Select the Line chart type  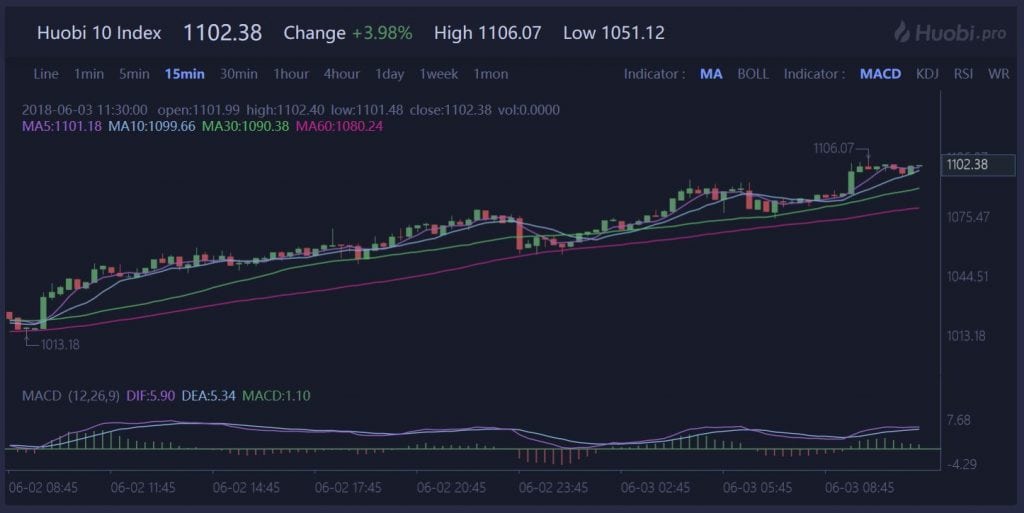(x=46, y=74)
